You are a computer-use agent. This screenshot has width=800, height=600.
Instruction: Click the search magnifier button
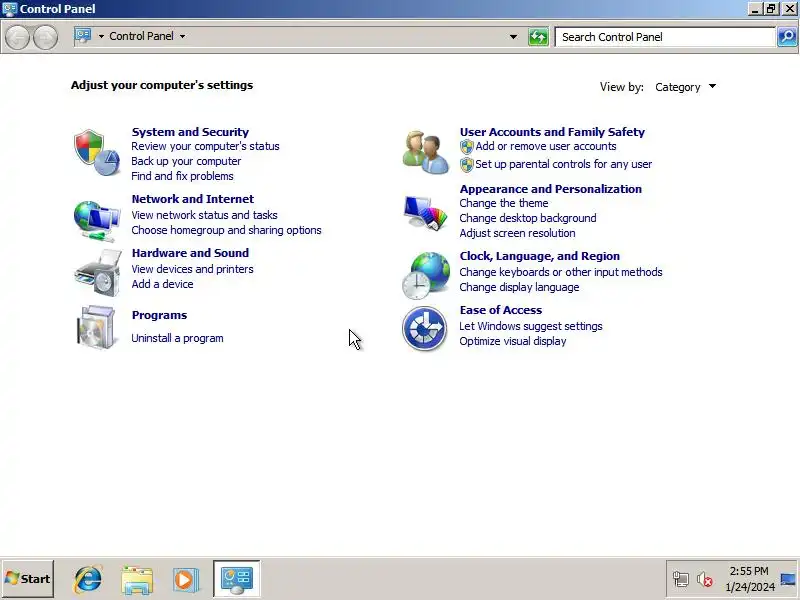pyautogui.click(x=787, y=37)
